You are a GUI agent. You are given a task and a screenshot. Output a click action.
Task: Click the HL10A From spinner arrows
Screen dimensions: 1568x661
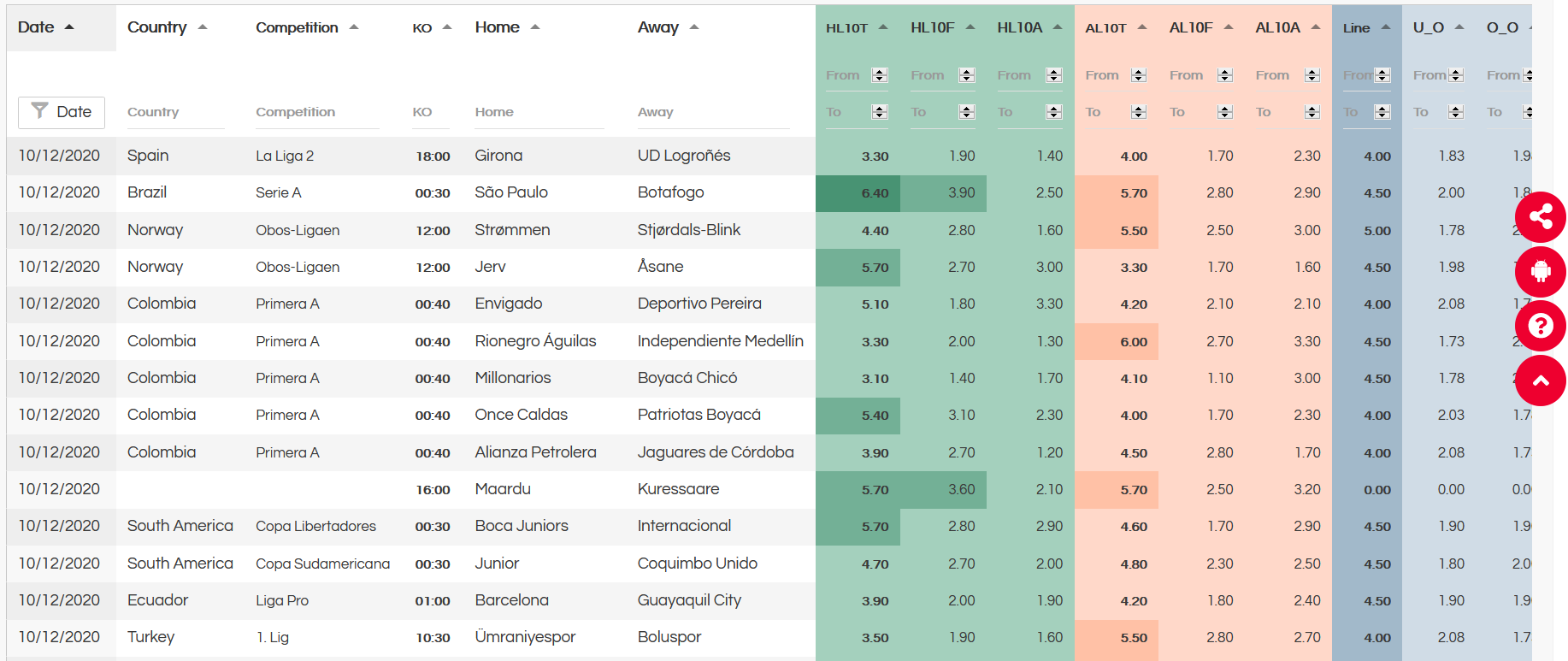(x=1054, y=75)
